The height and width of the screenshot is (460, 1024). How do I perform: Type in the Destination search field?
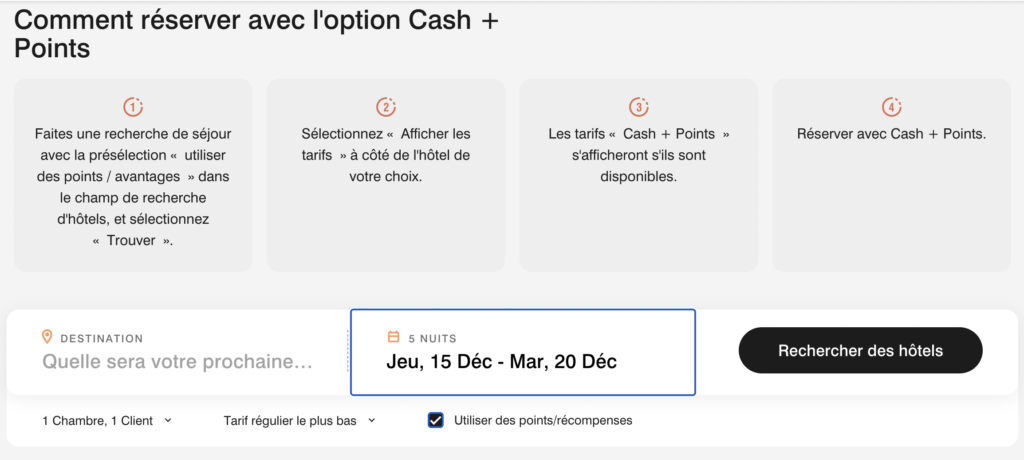pyautogui.click(x=178, y=362)
